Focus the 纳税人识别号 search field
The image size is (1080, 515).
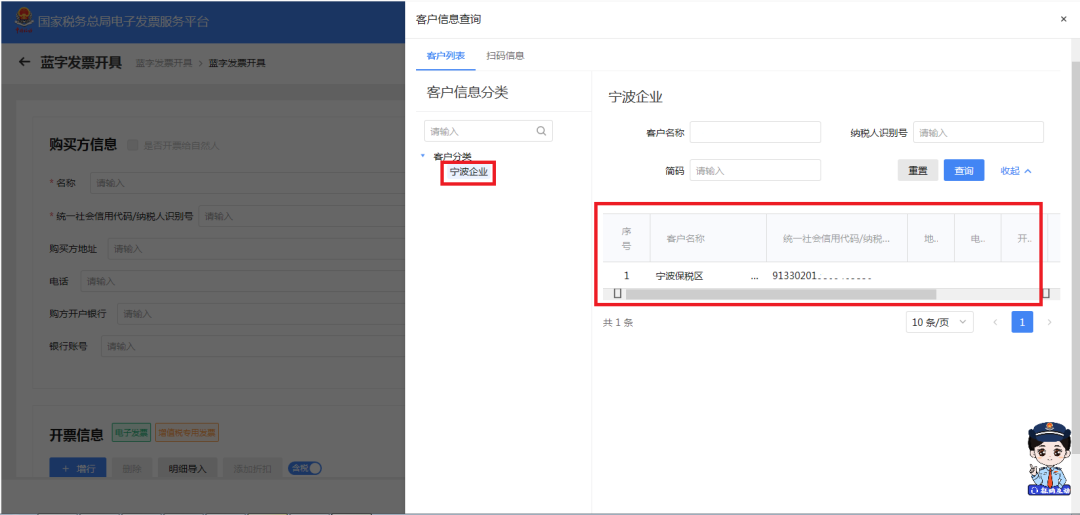coord(978,132)
